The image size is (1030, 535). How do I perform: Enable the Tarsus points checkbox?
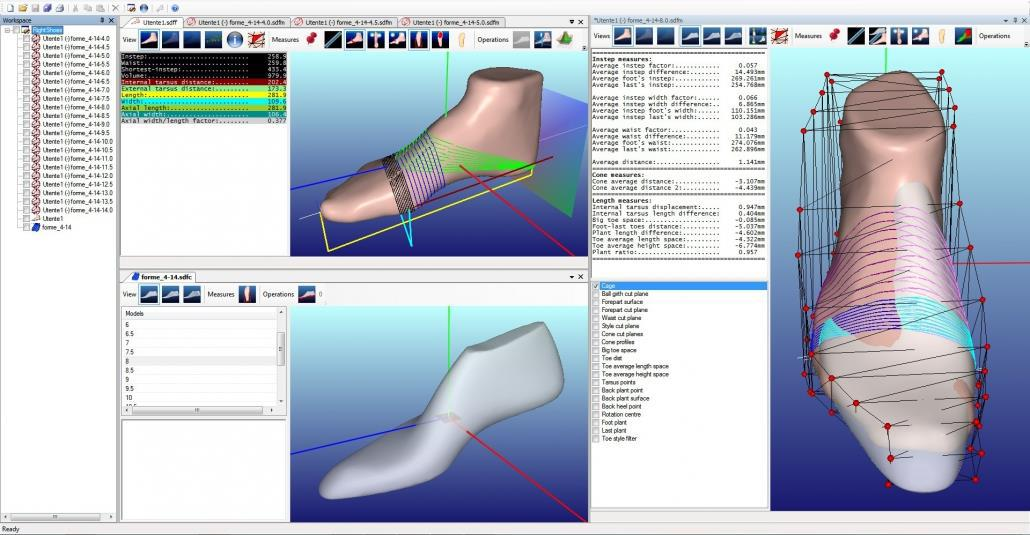(x=596, y=383)
